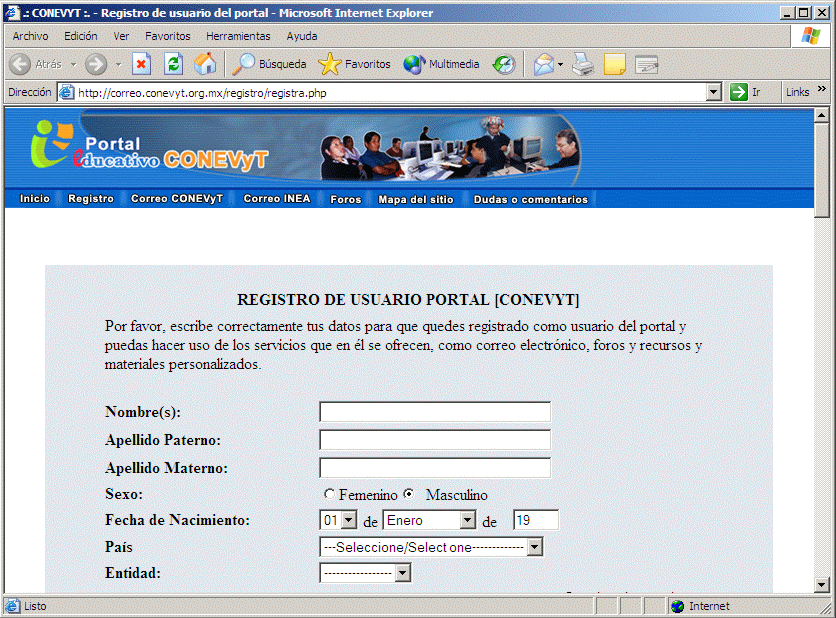The width and height of the screenshot is (836, 618).
Task: Open the Forward button history dropdown arrow
Action: point(118,65)
